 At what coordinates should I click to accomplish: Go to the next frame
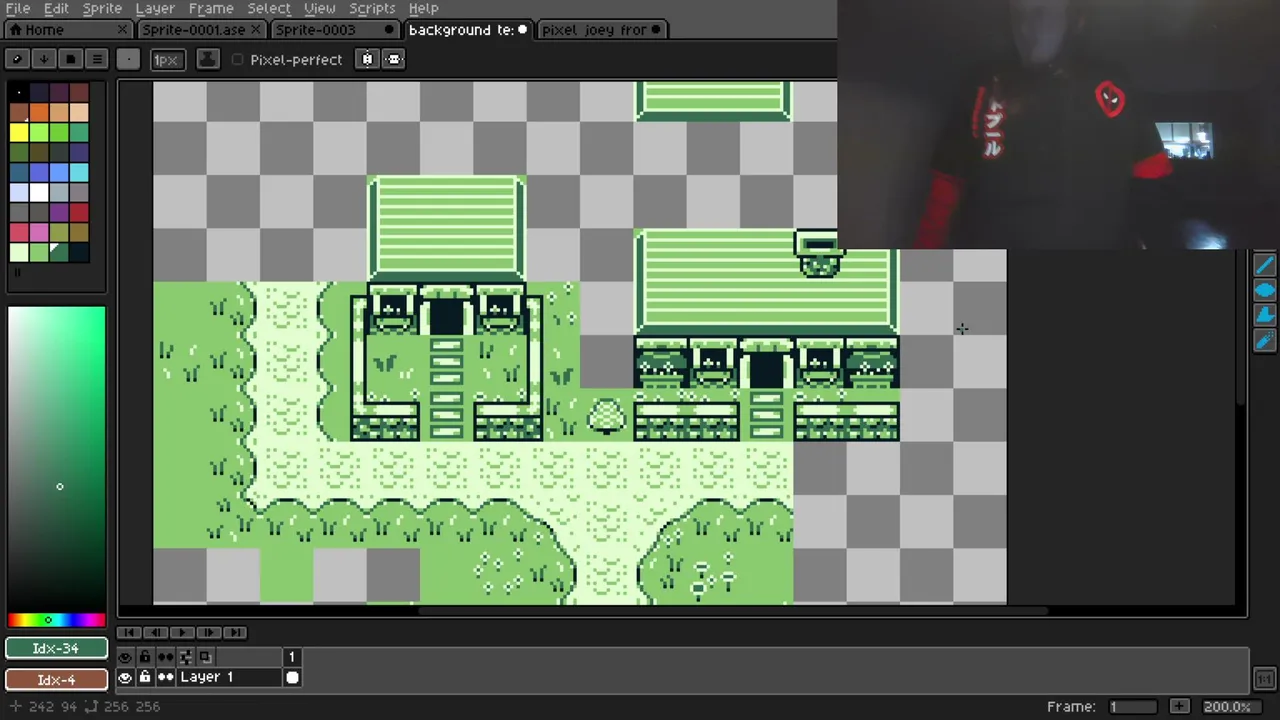(207, 632)
